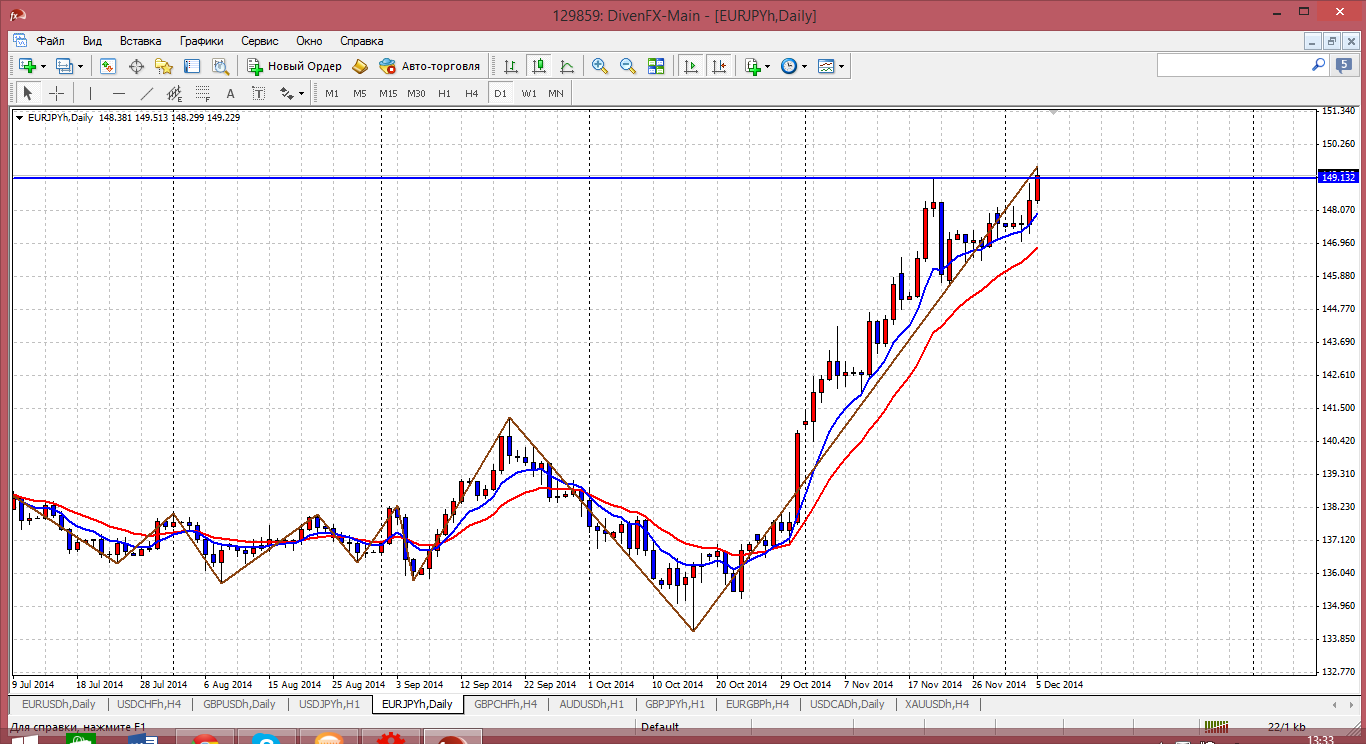This screenshot has width=1369, height=744.
Task: Click the Zoom In magnifier icon
Action: 600,66
